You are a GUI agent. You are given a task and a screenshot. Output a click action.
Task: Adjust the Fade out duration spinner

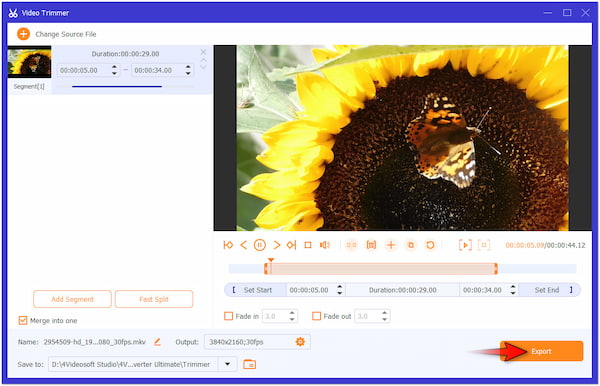(385, 316)
